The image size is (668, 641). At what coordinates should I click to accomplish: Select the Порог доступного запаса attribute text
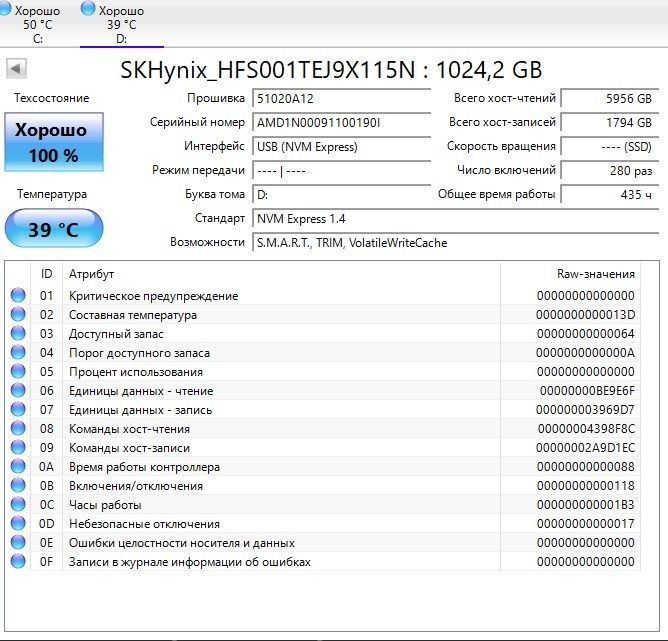click(139, 353)
